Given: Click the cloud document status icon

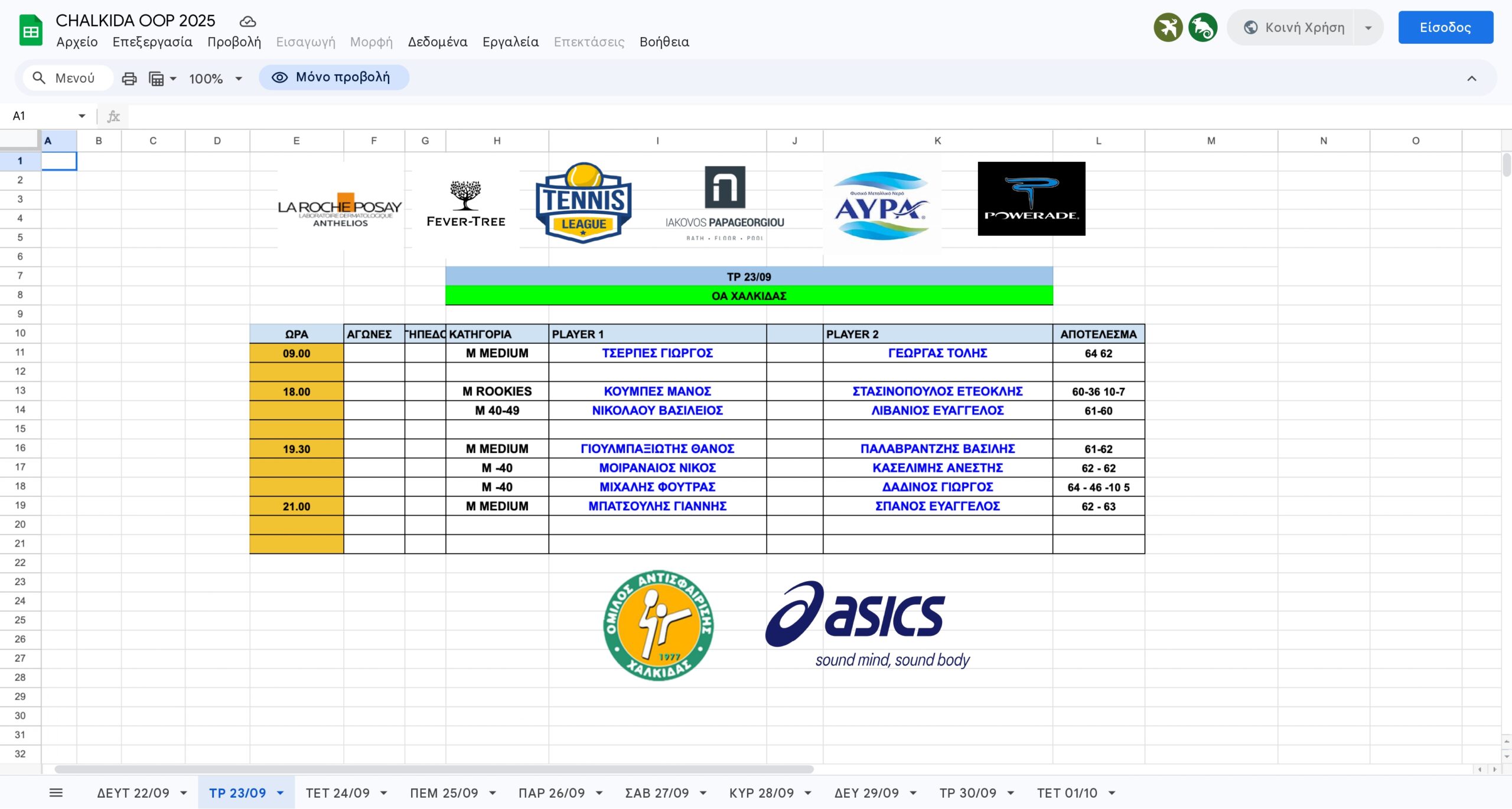Looking at the screenshot, I should pos(247,22).
